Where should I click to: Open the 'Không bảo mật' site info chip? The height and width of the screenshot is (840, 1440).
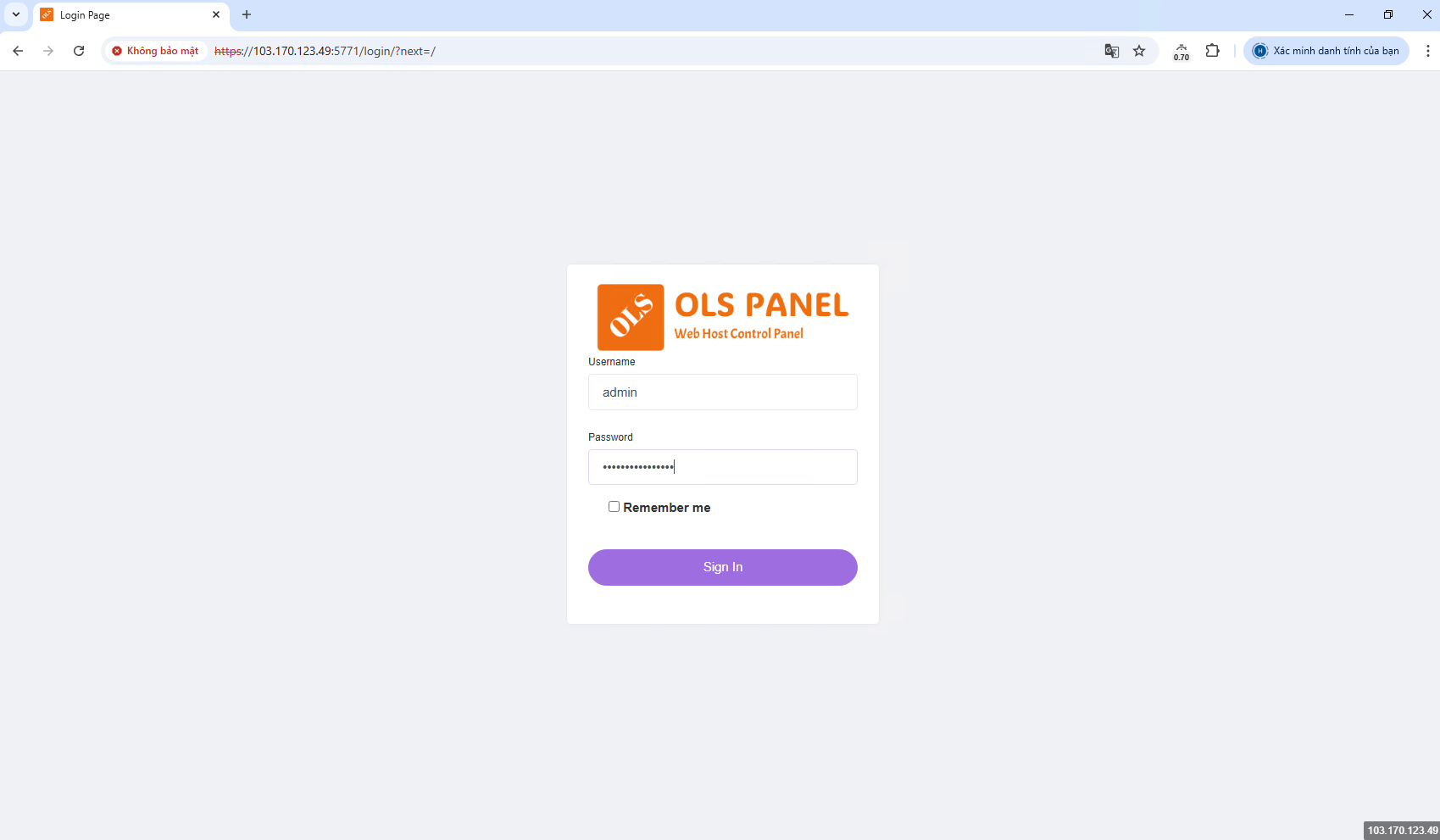pos(156,51)
